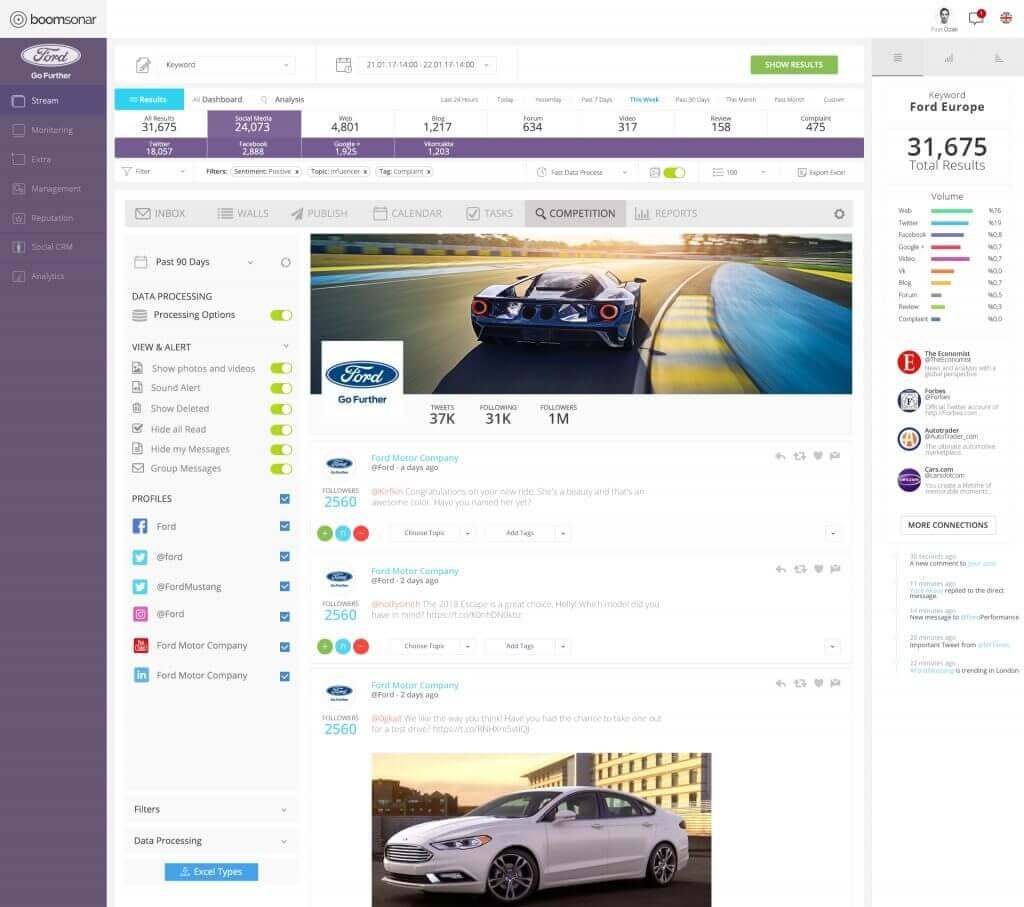Viewport: 1024px width, 907px height.
Task: Open the Filter dropdown
Action: pyautogui.click(x=154, y=172)
